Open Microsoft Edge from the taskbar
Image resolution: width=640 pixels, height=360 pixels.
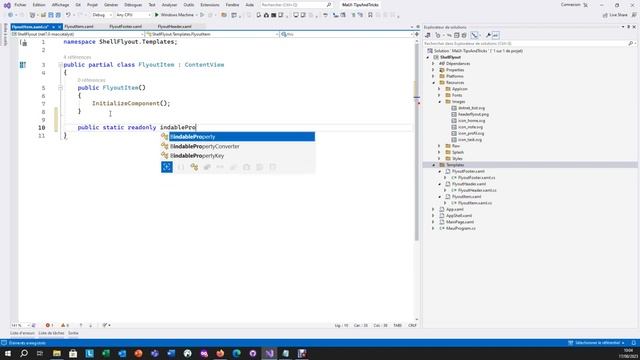pos(236,353)
